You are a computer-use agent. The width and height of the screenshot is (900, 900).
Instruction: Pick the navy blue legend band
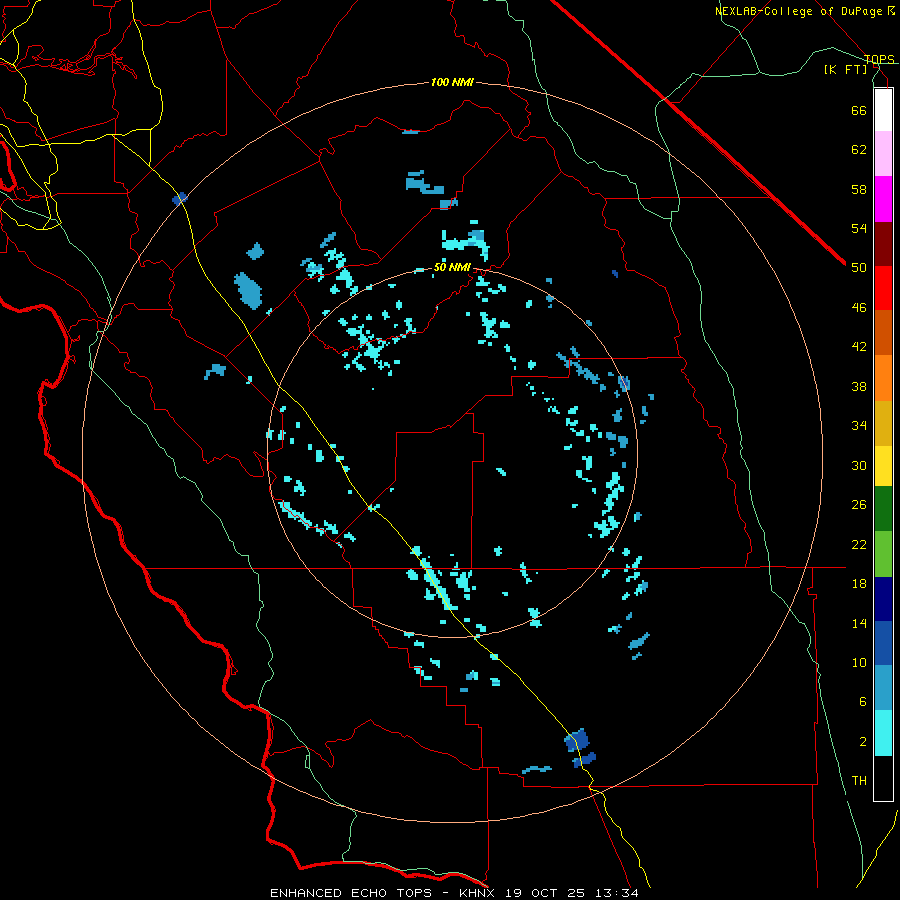tap(883, 599)
